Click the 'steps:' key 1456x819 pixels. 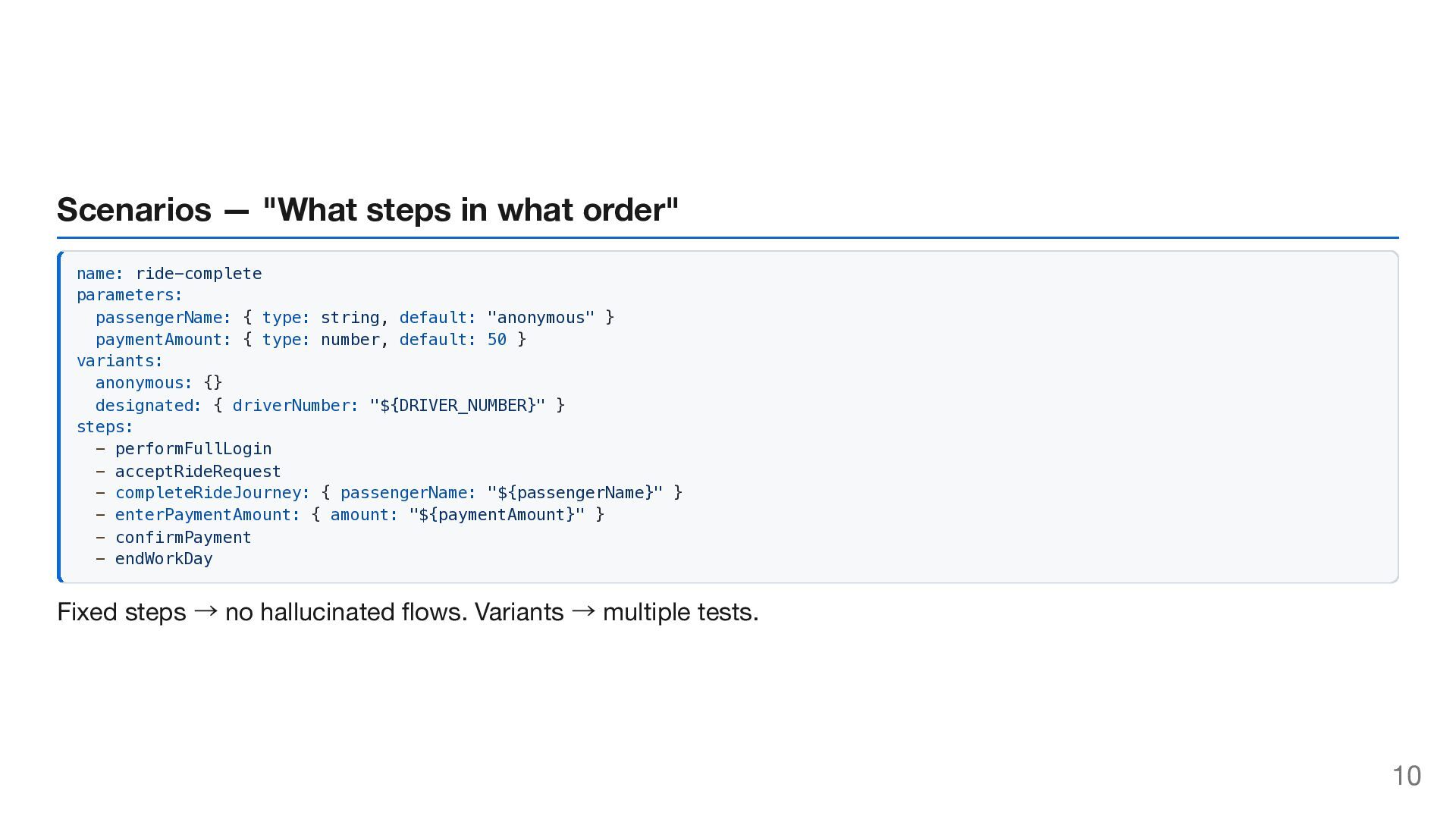pos(105,427)
